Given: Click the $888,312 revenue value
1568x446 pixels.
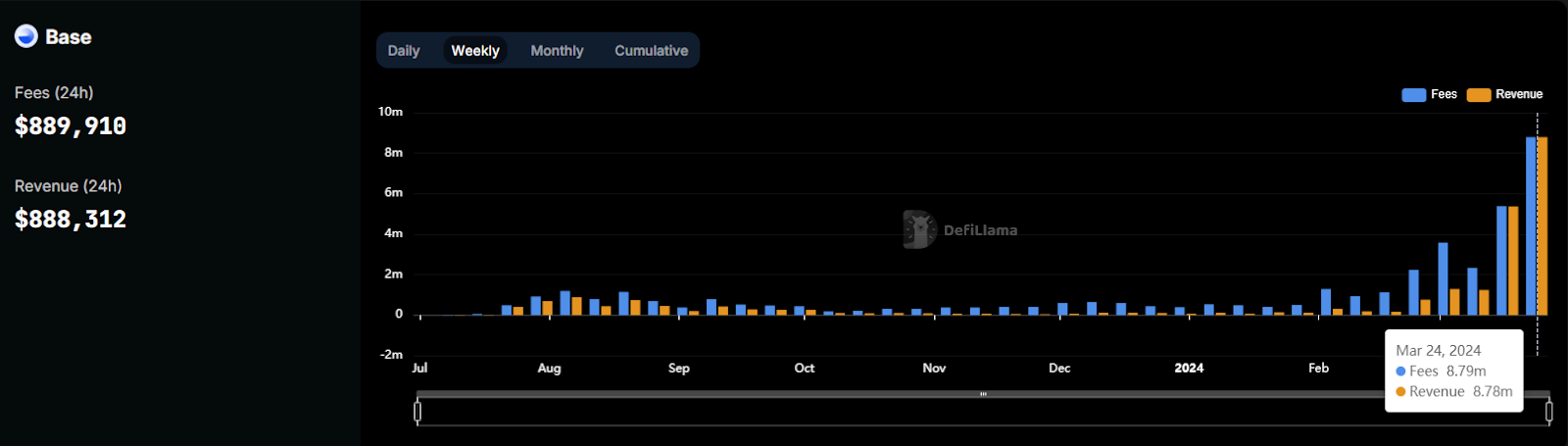Looking at the screenshot, I should tap(71, 219).
